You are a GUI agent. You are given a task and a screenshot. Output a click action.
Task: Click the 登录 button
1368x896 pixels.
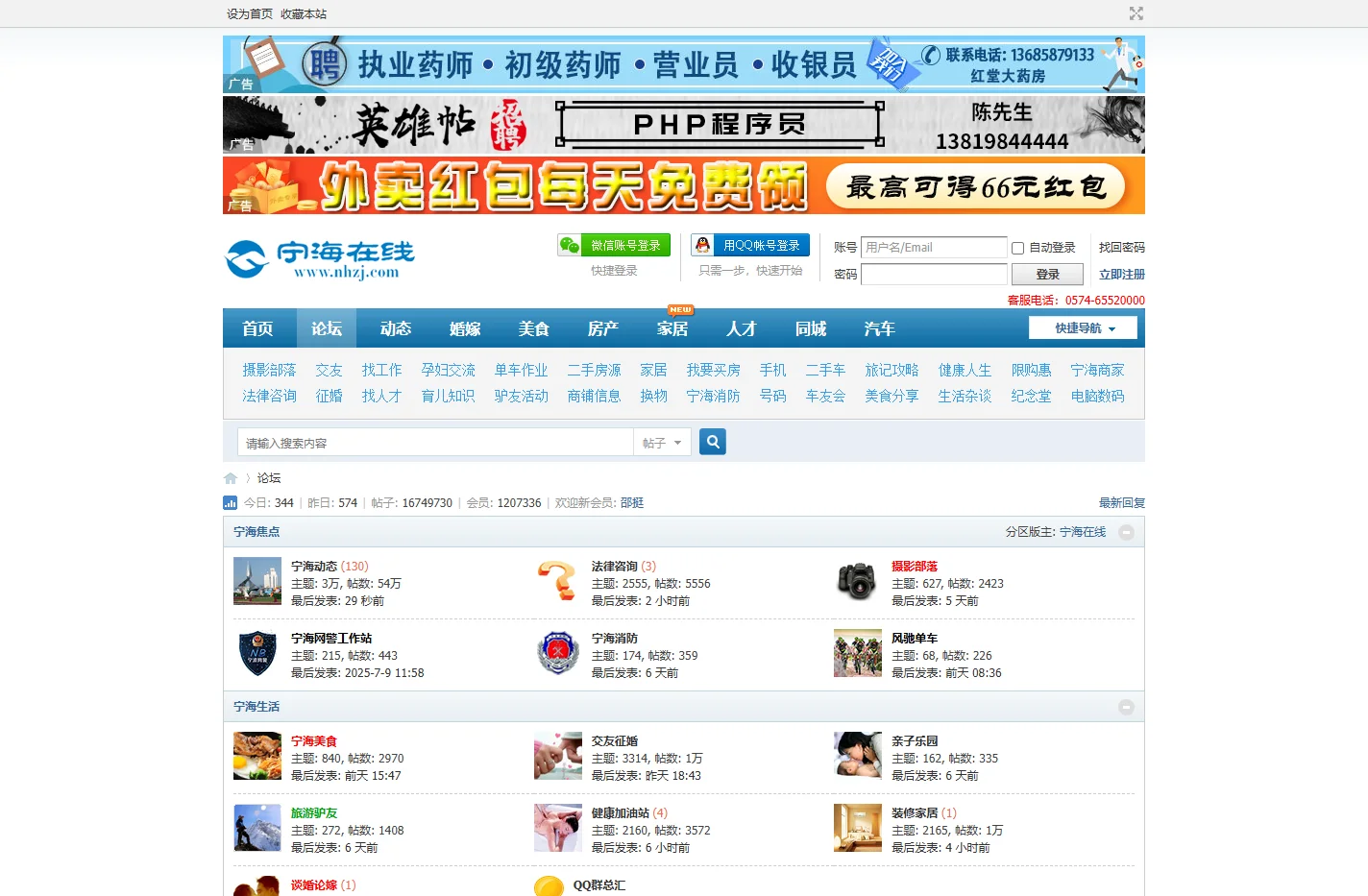(1047, 275)
